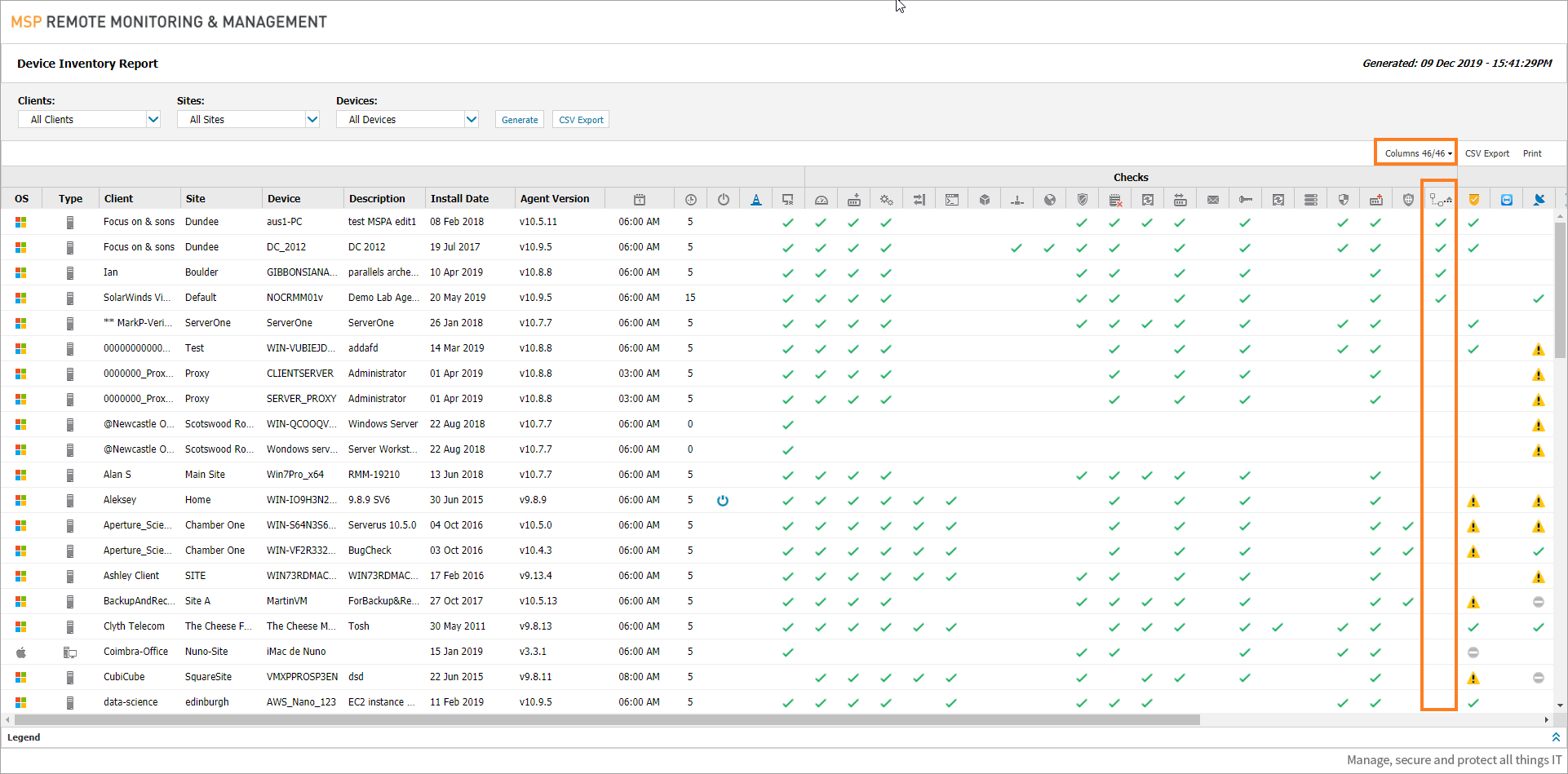Select the VMXPPROSP3EN device cell
1568x774 pixels.
[x=303, y=677]
